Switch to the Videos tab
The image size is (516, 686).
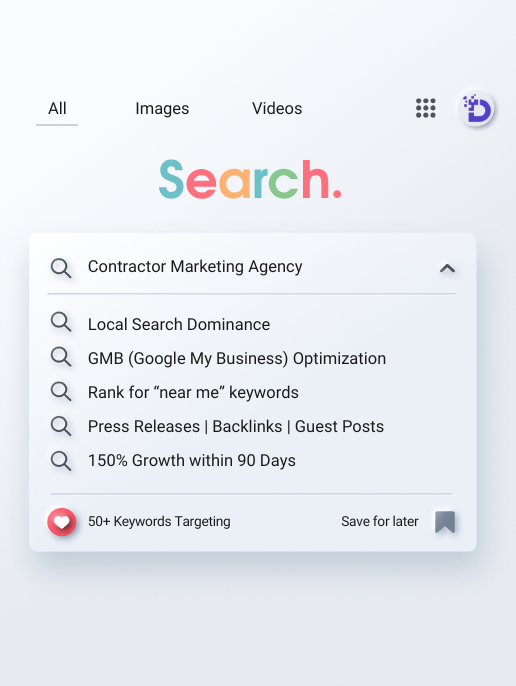[277, 108]
